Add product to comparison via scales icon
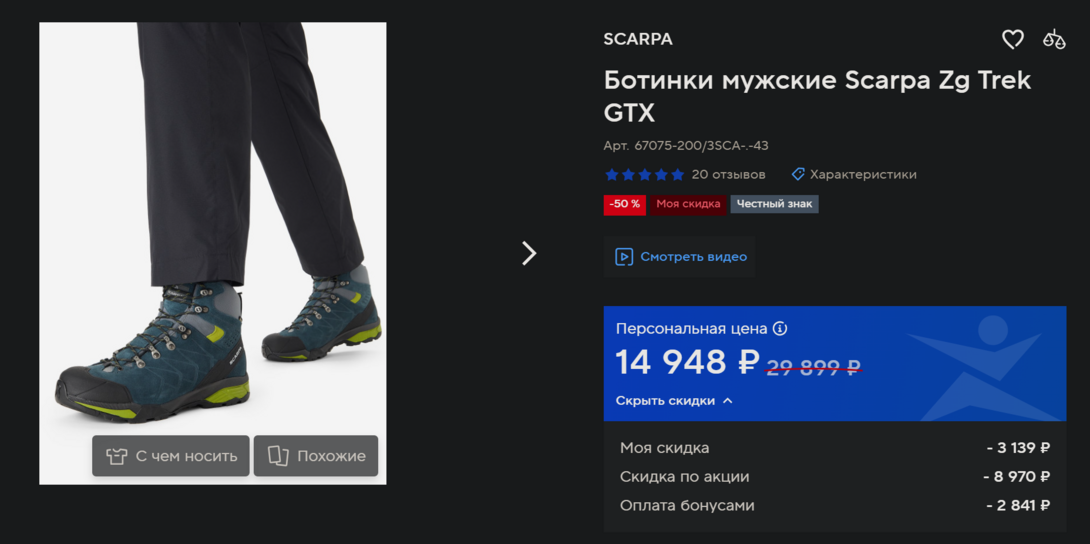 (1053, 40)
